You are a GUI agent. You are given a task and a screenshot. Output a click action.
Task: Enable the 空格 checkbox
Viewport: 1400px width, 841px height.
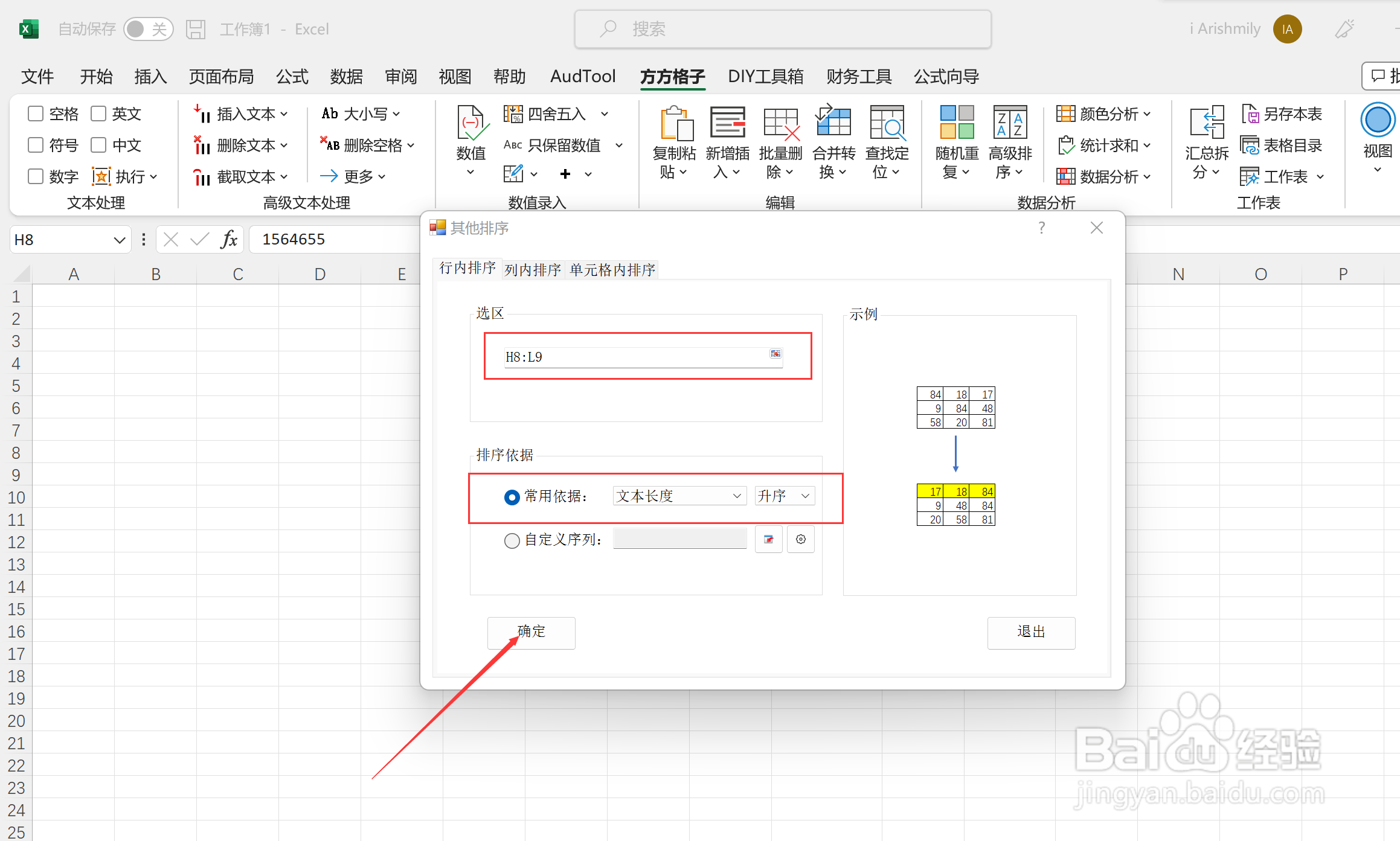(35, 114)
